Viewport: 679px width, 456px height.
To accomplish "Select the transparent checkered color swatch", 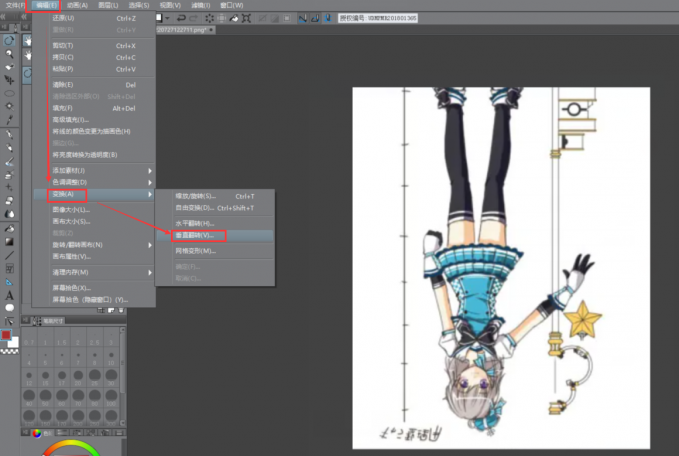I will click(10, 351).
